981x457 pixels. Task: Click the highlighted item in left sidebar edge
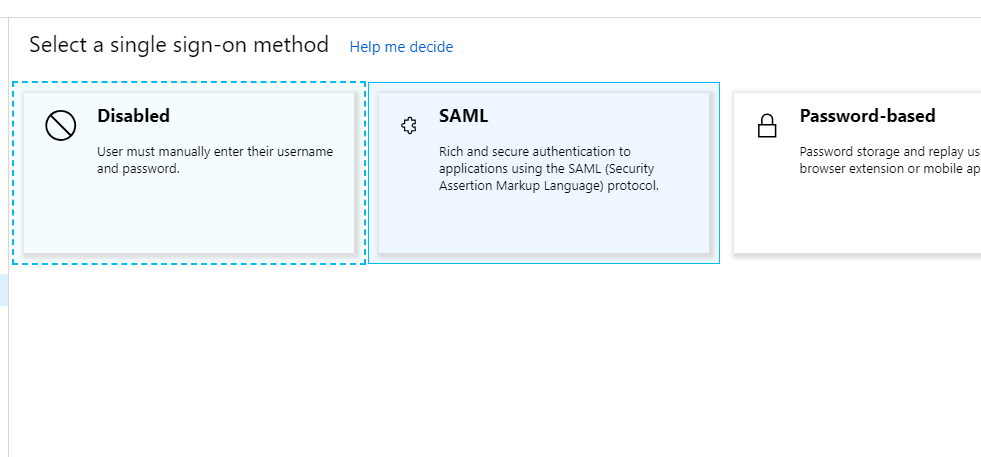(x=4, y=290)
